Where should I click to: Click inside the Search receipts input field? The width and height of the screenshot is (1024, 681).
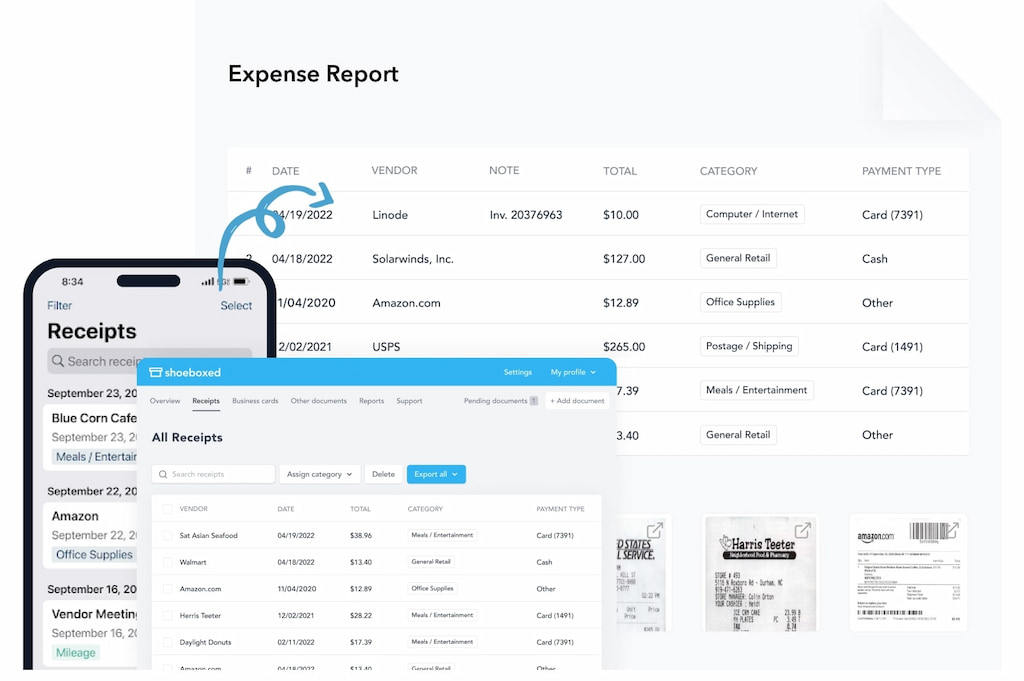(x=215, y=474)
